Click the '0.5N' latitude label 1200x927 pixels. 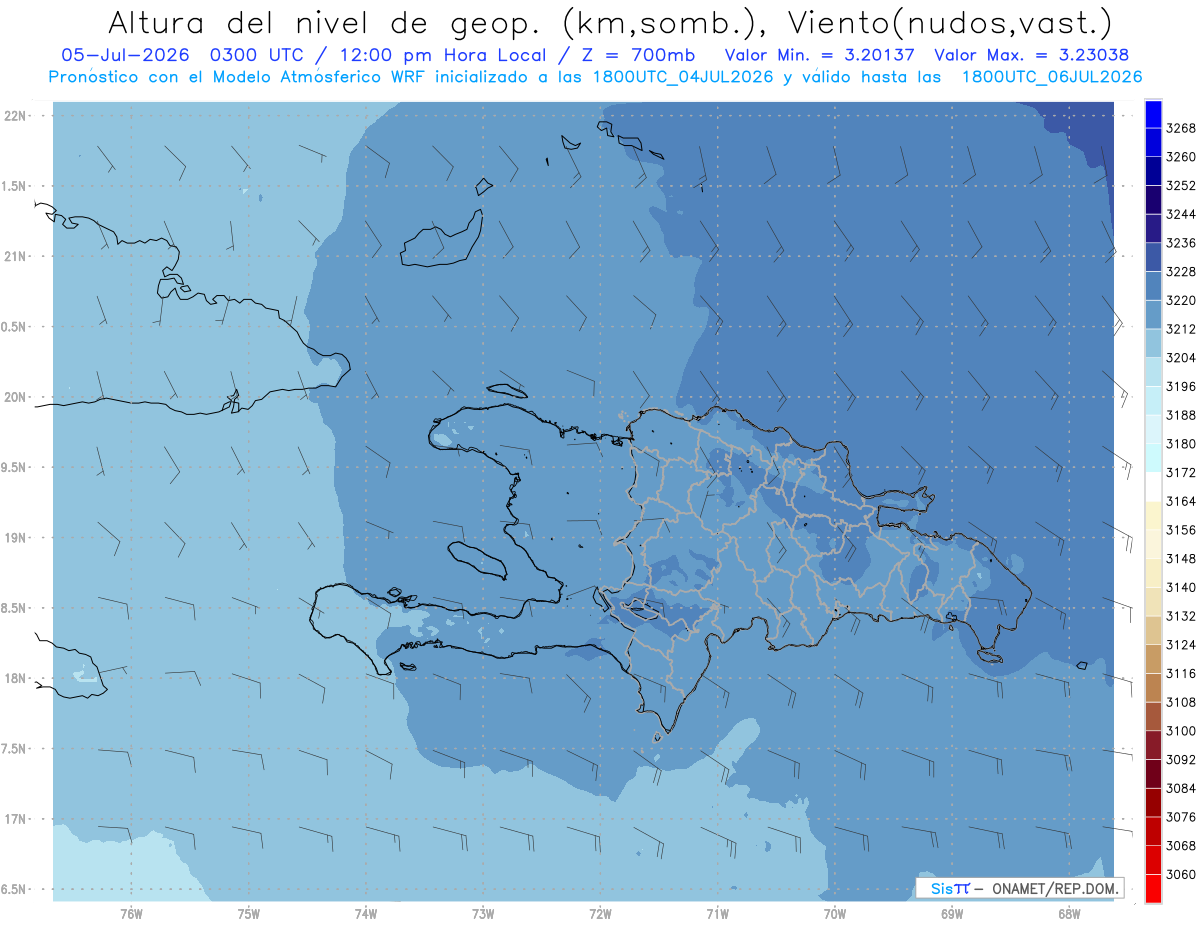[x=15, y=327]
